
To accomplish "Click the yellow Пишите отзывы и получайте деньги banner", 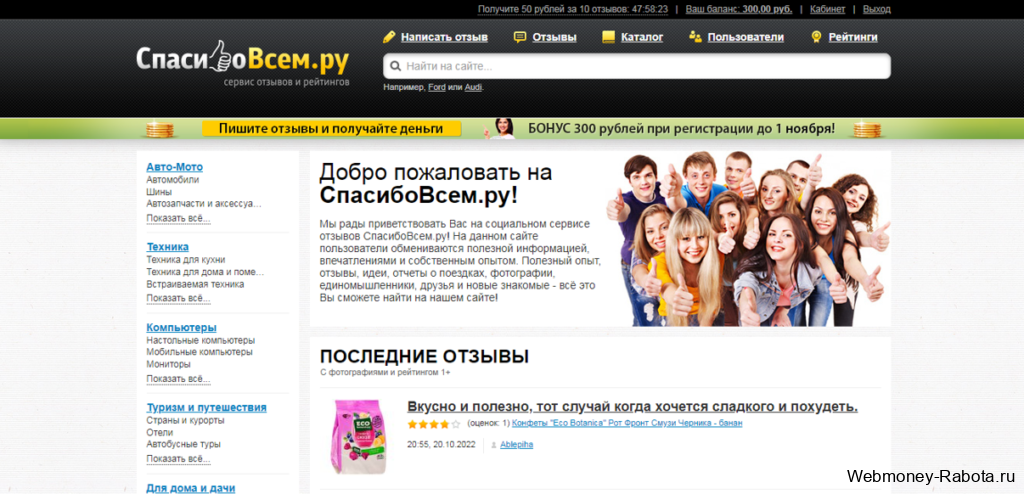I will pyautogui.click(x=330, y=129).
